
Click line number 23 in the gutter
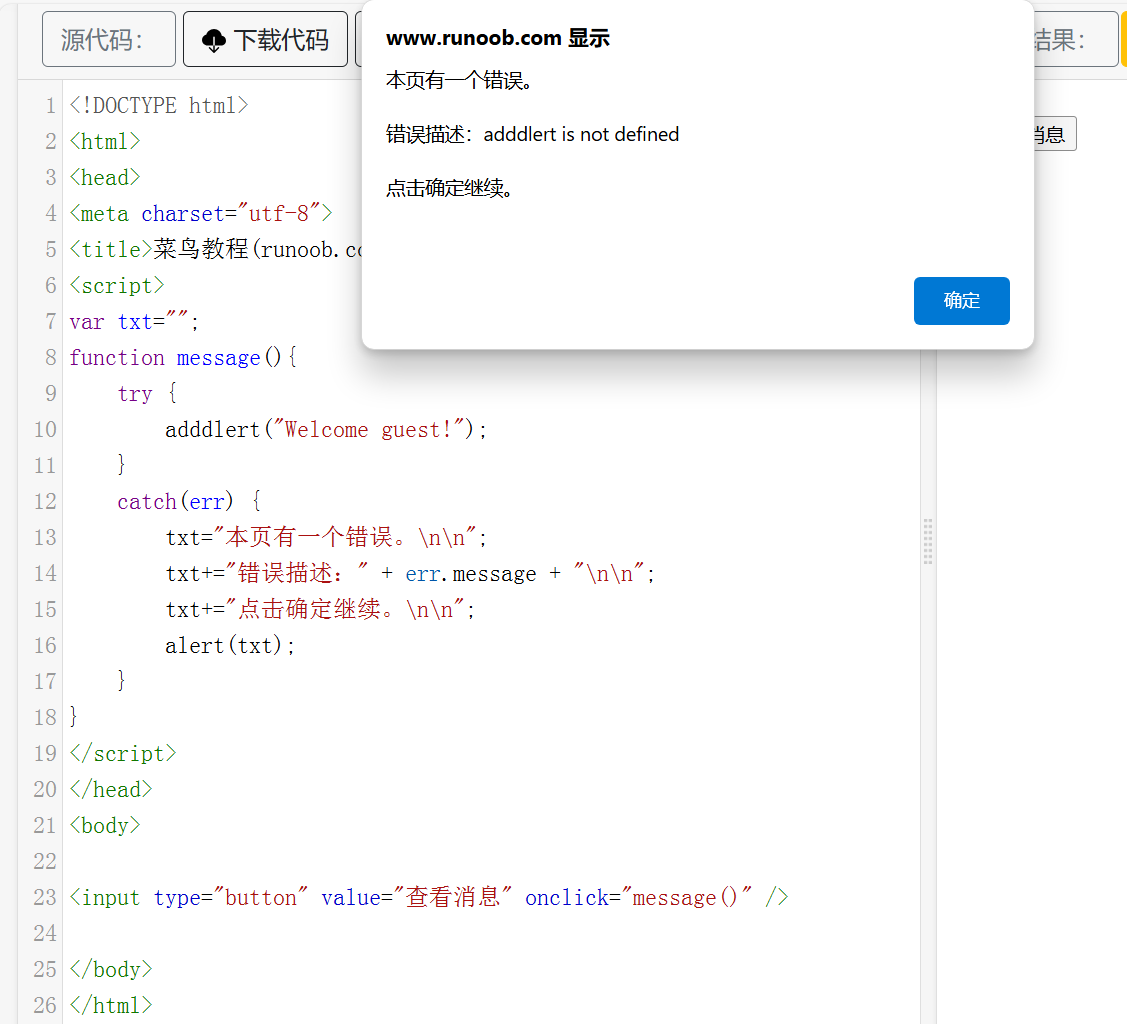point(45,897)
